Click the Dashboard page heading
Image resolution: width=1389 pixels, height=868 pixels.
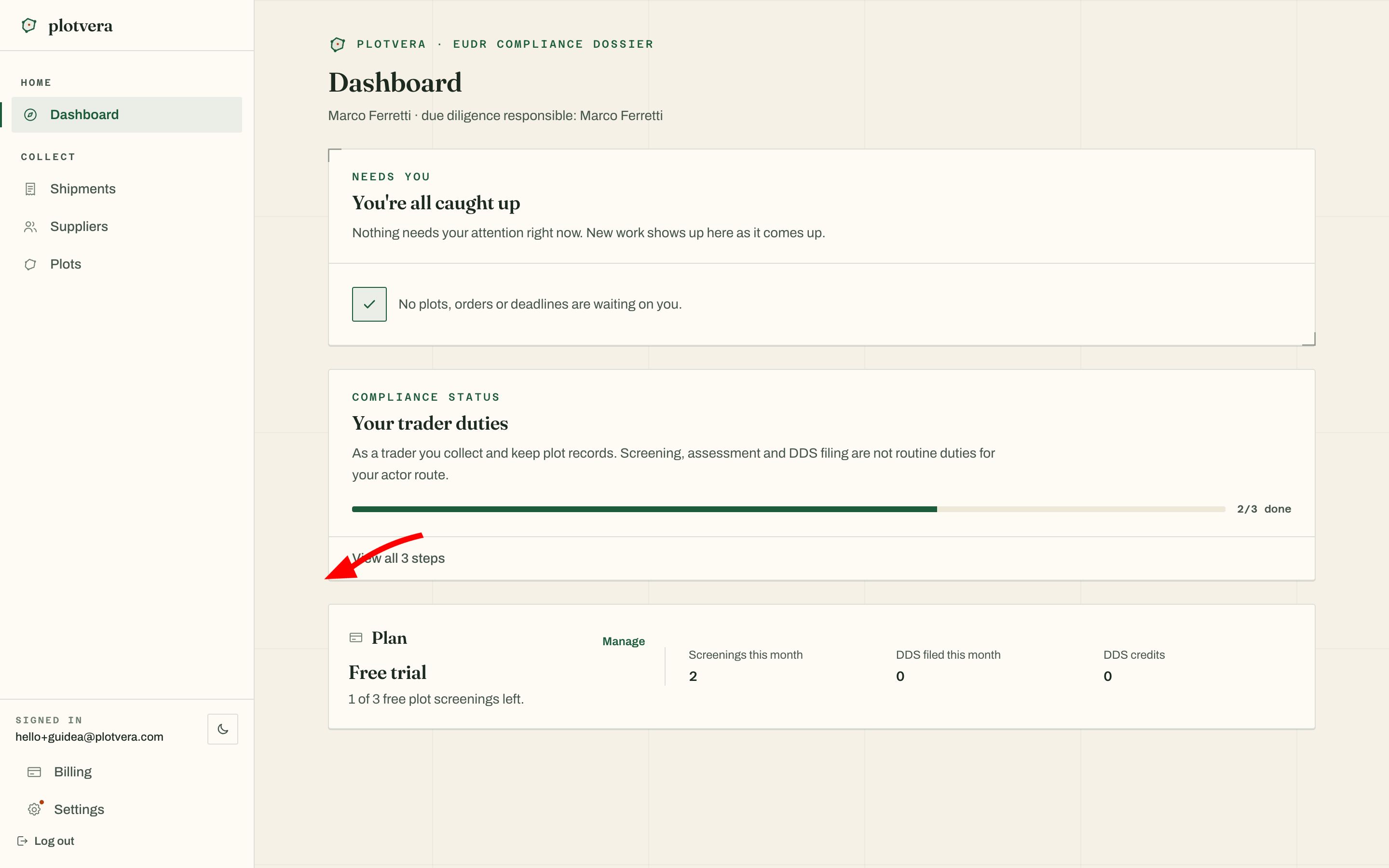coord(395,82)
